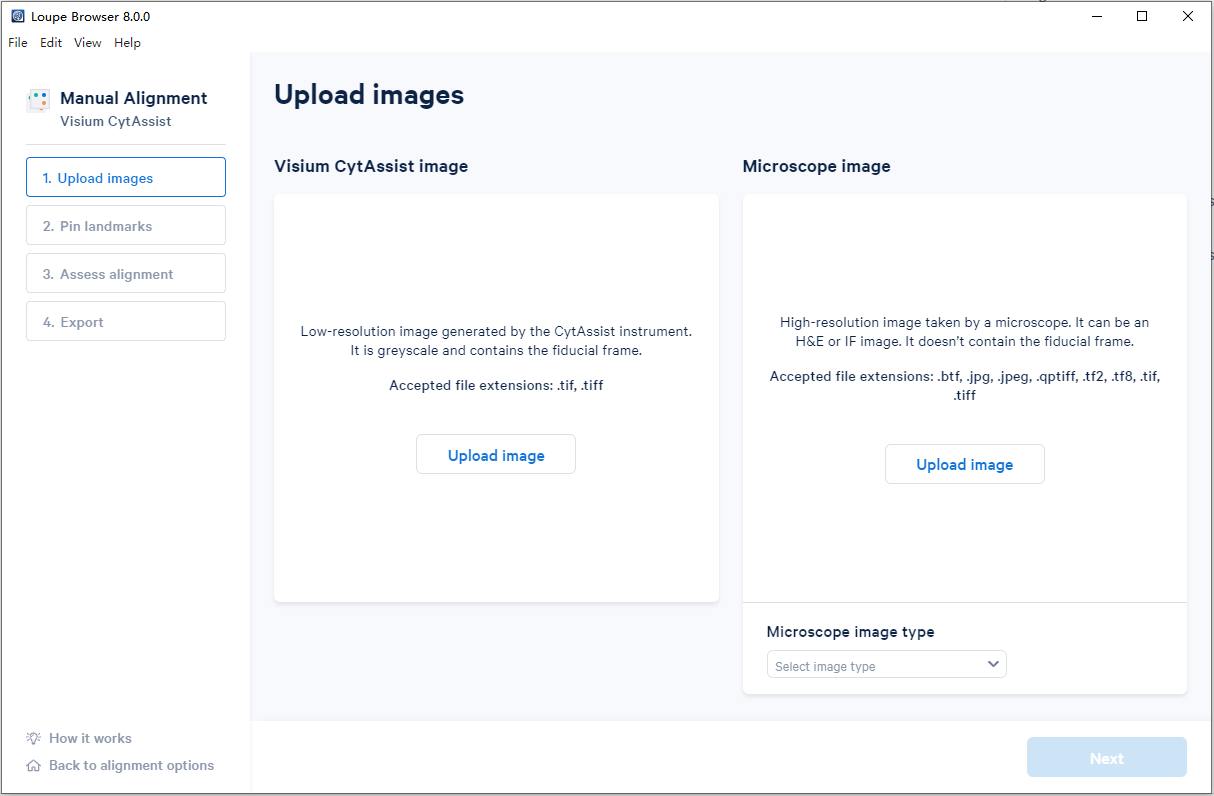Maximize the Loupe Browser window
Screen dimensions: 1214x796
tap(1142, 16)
